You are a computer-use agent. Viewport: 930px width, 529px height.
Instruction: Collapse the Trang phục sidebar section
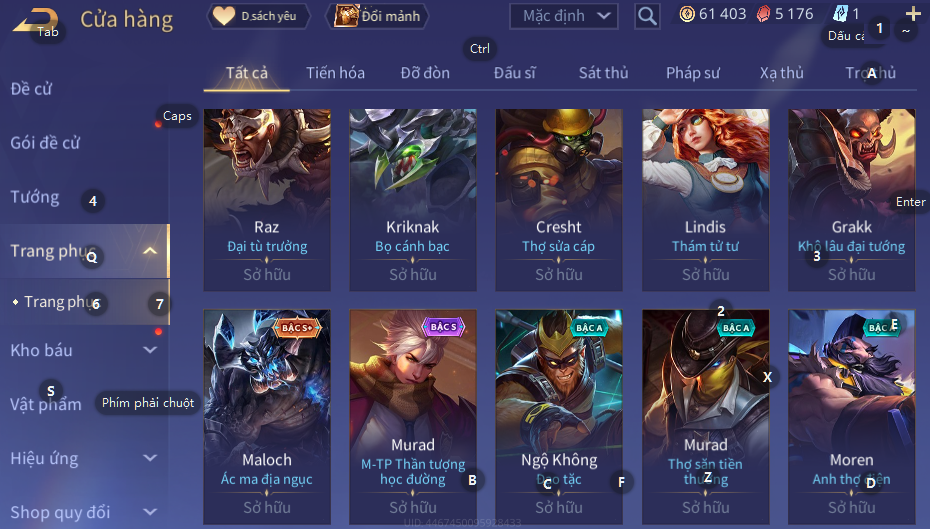pos(150,251)
